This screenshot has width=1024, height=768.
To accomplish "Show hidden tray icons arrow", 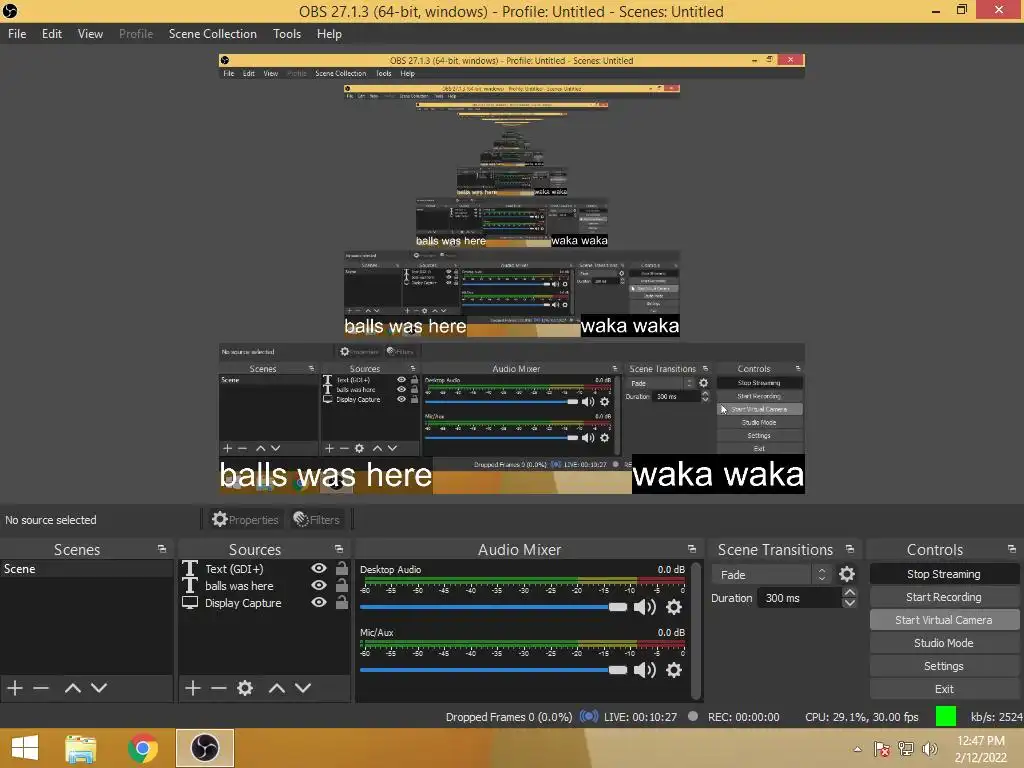I will click(857, 749).
